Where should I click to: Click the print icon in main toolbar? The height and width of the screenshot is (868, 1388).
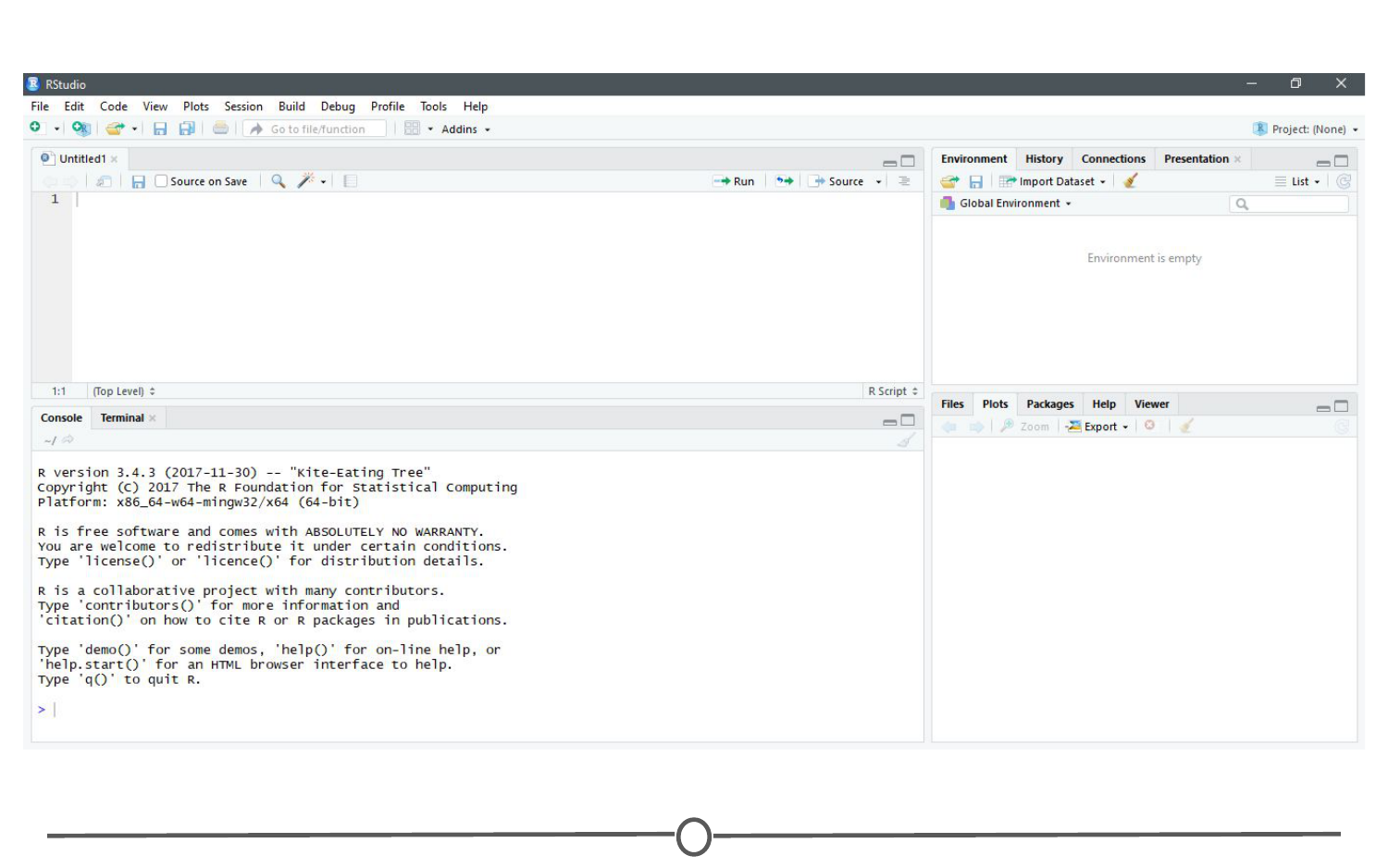(x=220, y=129)
